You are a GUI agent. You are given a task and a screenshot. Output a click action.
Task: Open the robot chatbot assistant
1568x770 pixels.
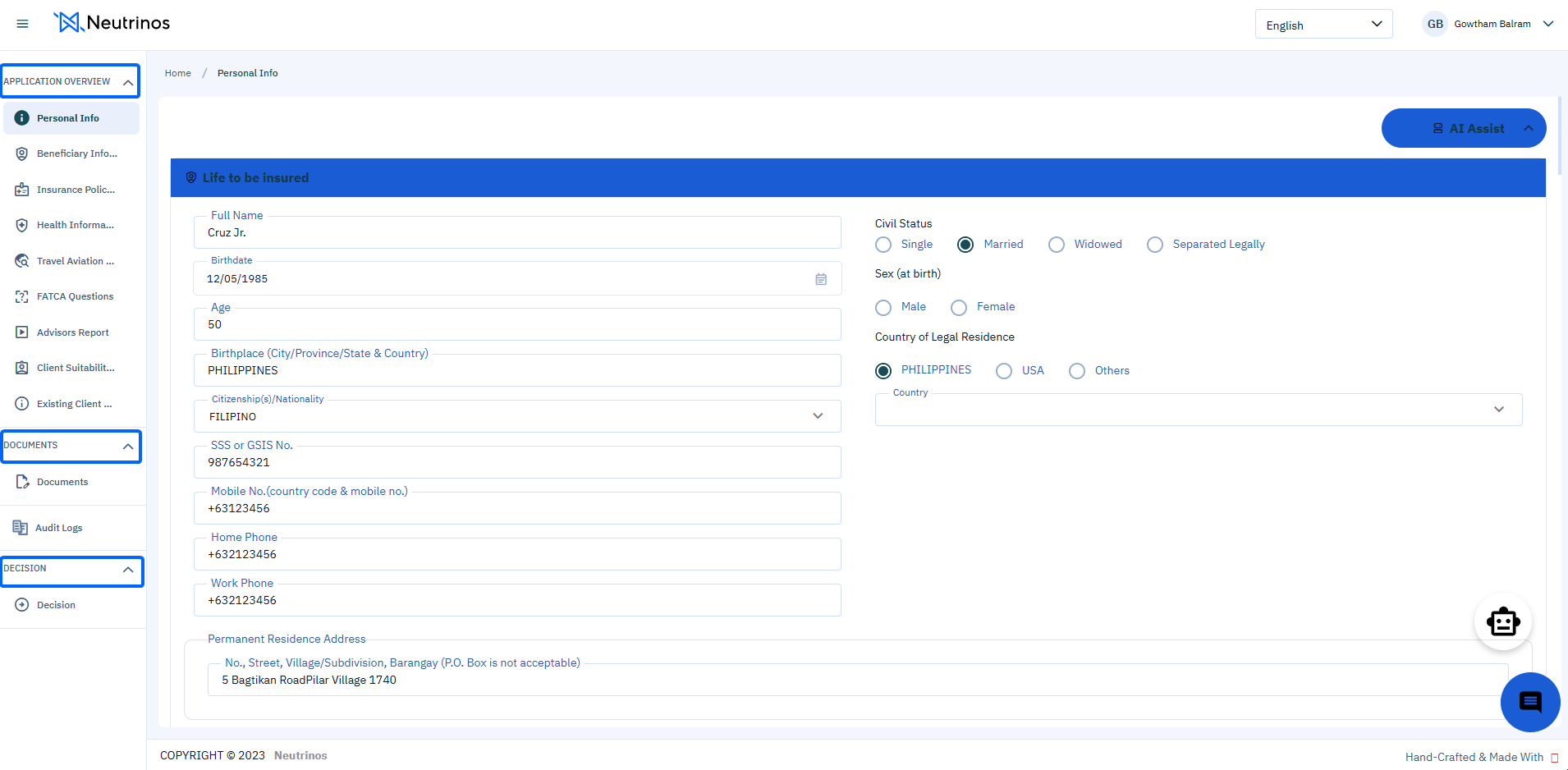1502,622
